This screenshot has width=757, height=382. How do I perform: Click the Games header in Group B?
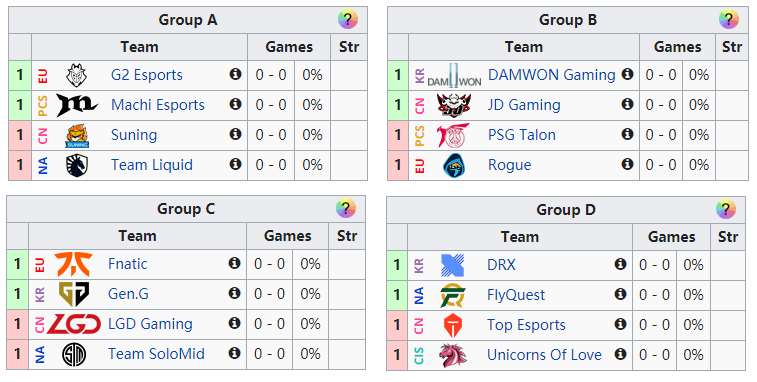point(677,47)
